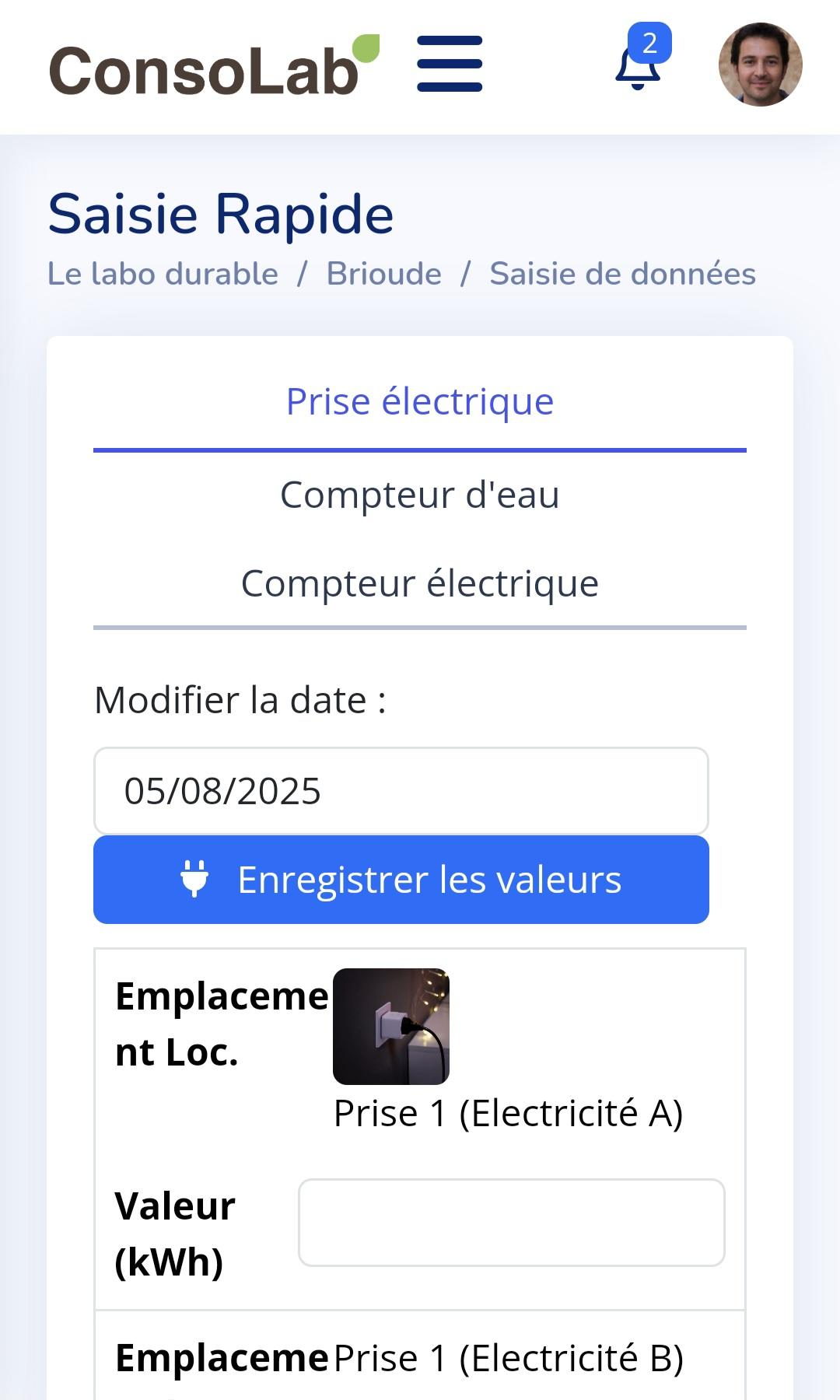The height and width of the screenshot is (1400, 840).
Task: Open the wall plug photo thumbnail
Action: click(x=391, y=1027)
